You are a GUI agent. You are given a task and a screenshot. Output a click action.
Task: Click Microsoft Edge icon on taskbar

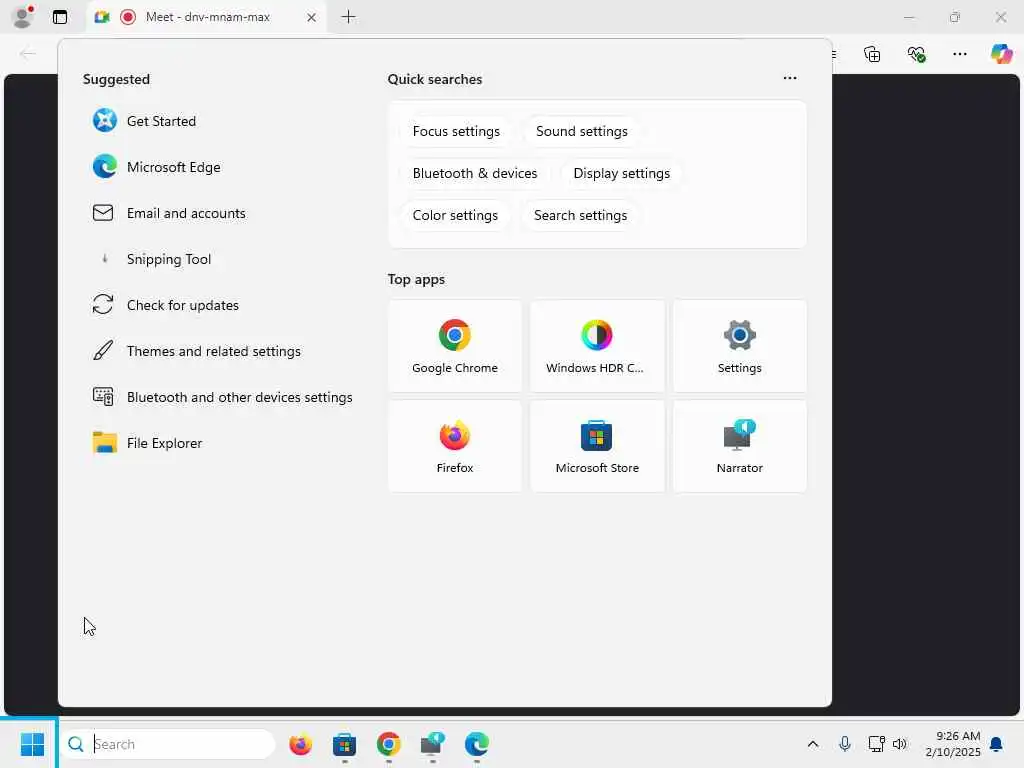(477, 744)
